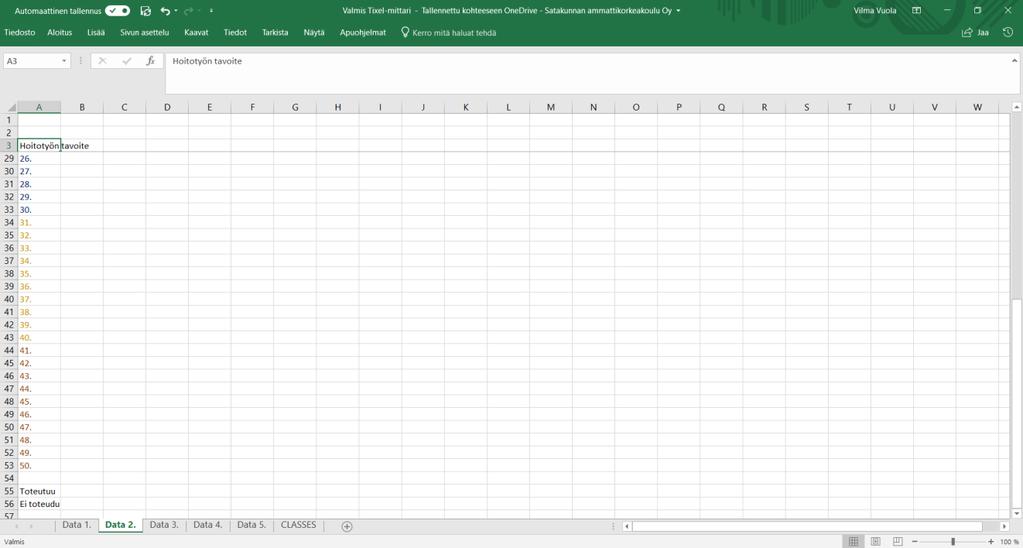Open the Tarkista tab
The width and height of the screenshot is (1023, 548).
(x=275, y=33)
